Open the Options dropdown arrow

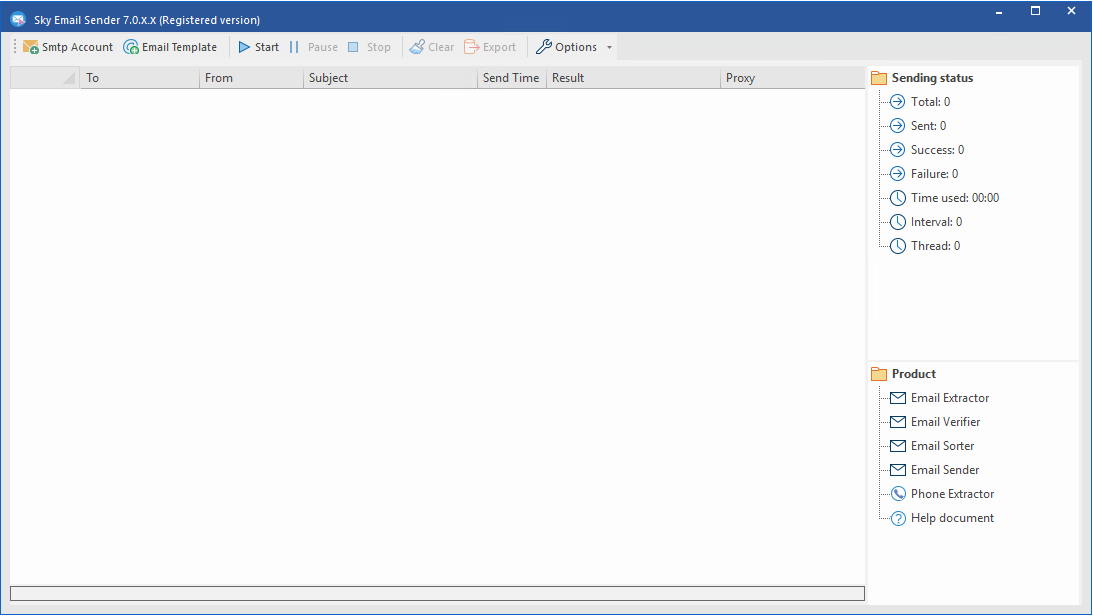click(609, 47)
